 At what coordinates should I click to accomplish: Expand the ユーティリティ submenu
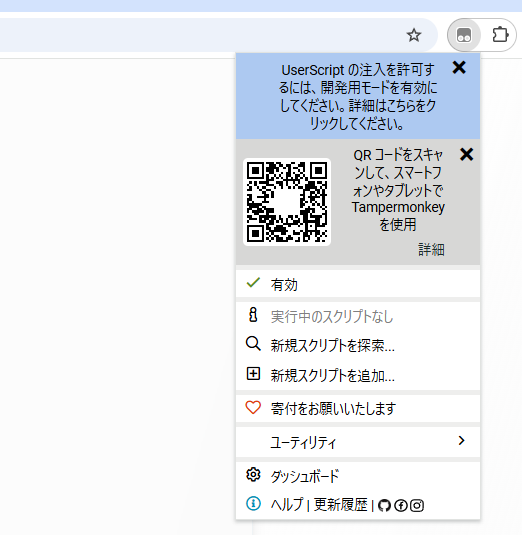click(x=358, y=442)
